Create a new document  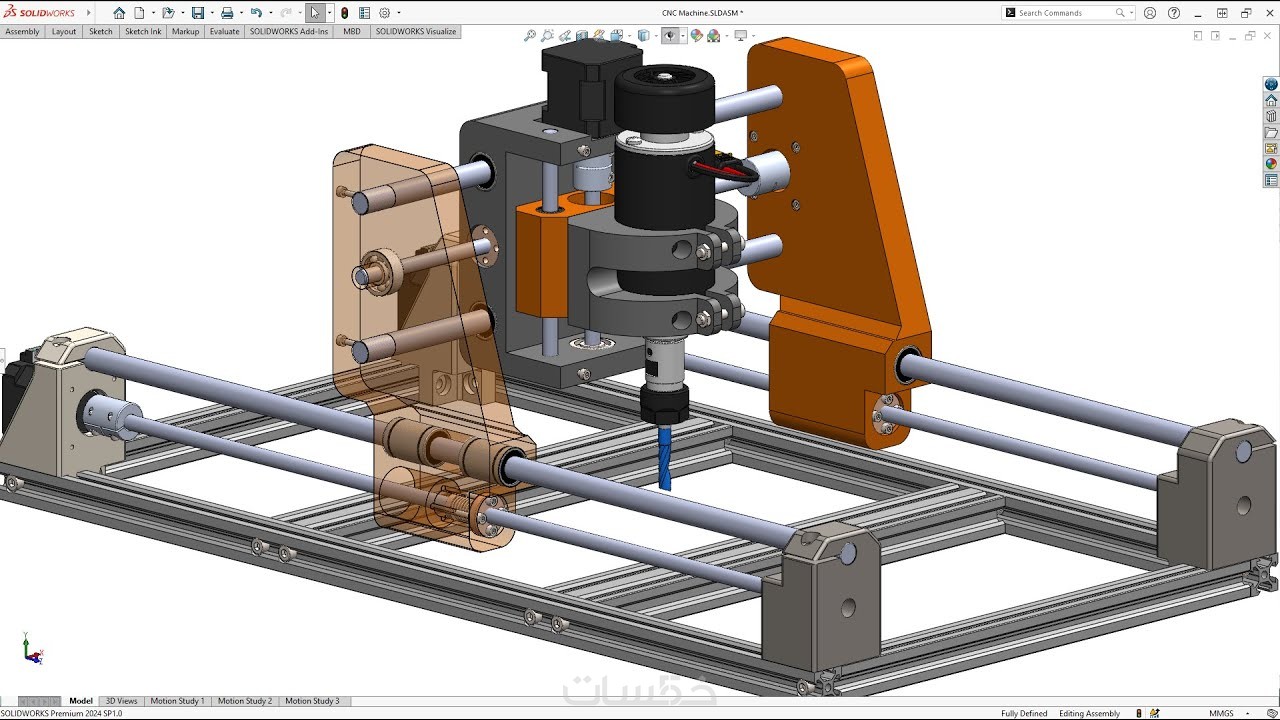pyautogui.click(x=139, y=13)
